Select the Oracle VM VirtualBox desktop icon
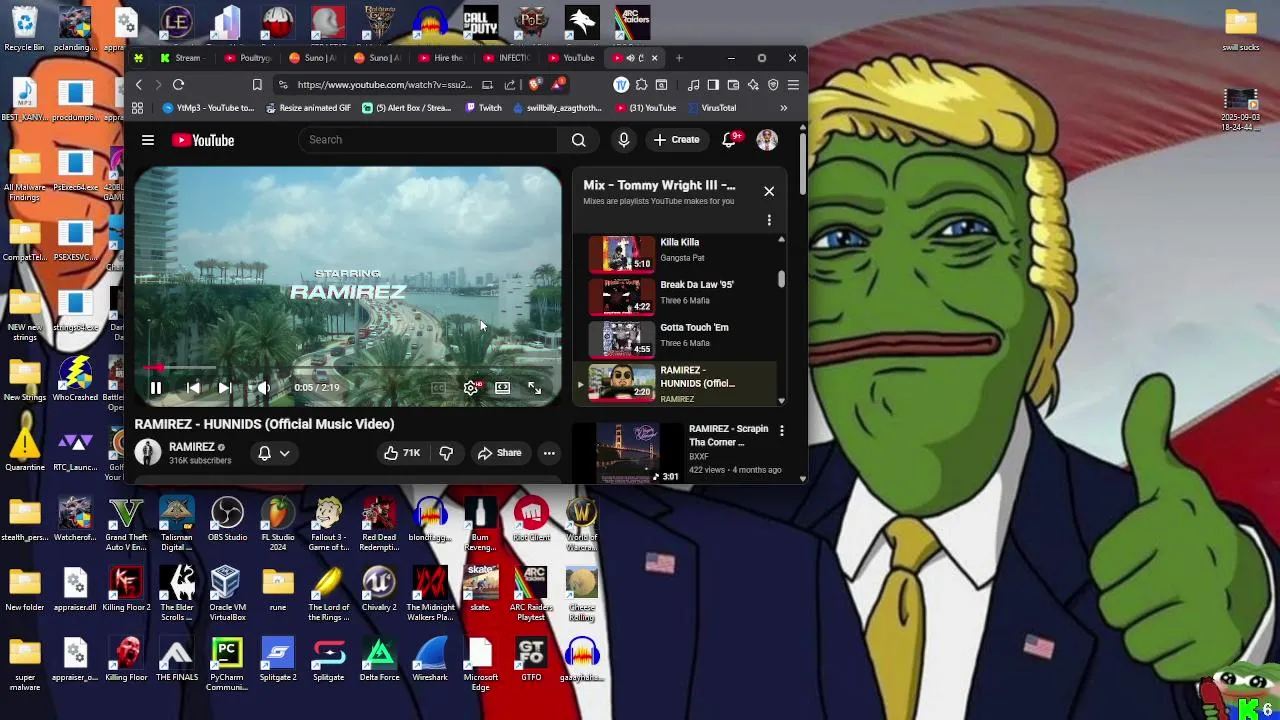 click(227, 593)
